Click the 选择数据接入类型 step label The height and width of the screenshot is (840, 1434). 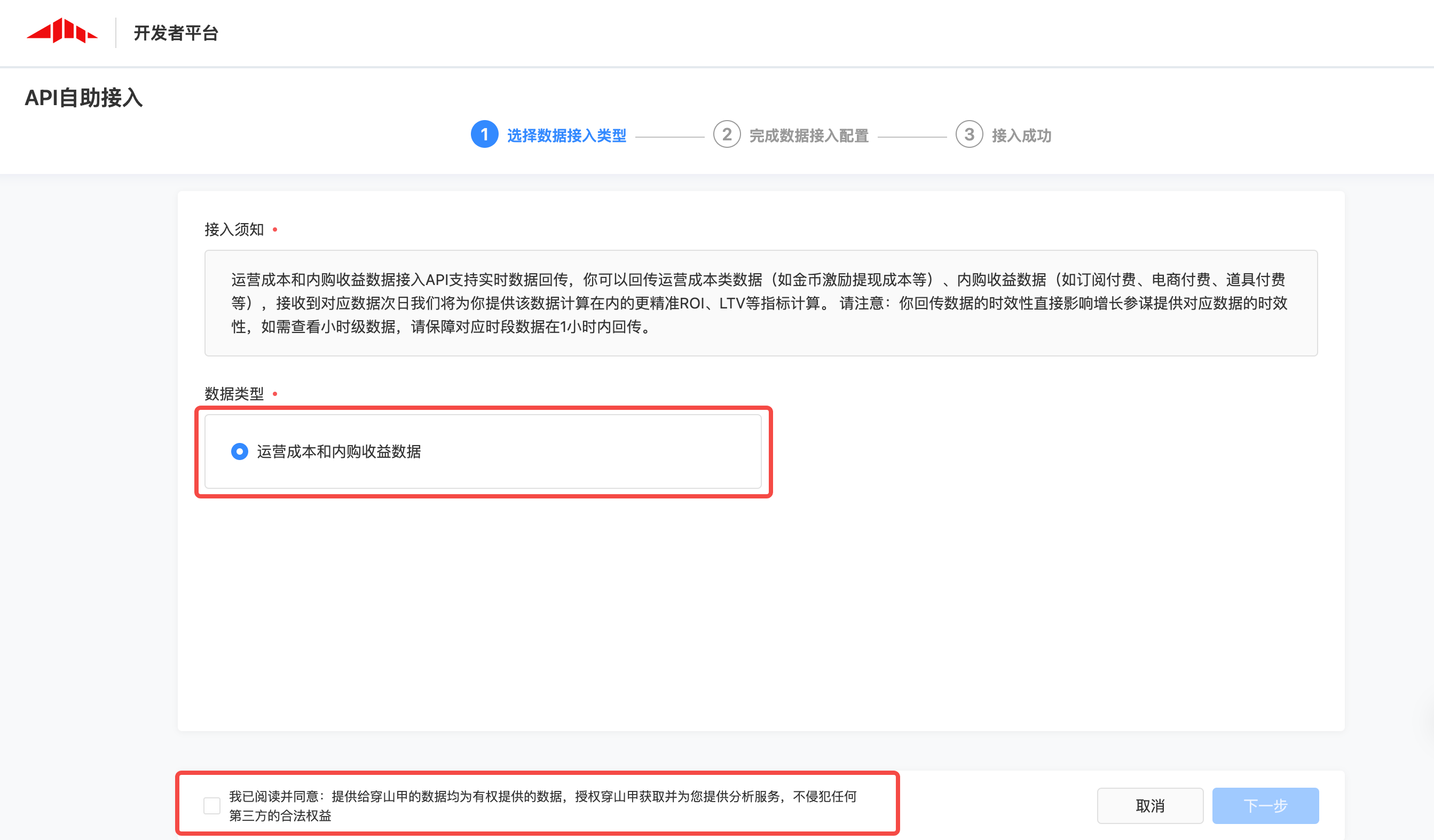click(x=567, y=136)
